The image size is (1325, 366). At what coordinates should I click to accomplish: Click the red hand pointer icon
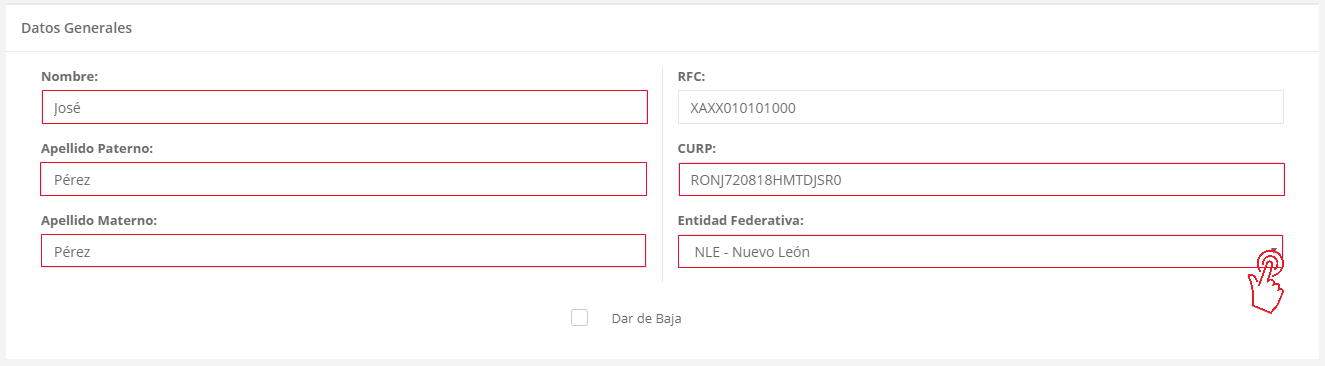[1266, 280]
